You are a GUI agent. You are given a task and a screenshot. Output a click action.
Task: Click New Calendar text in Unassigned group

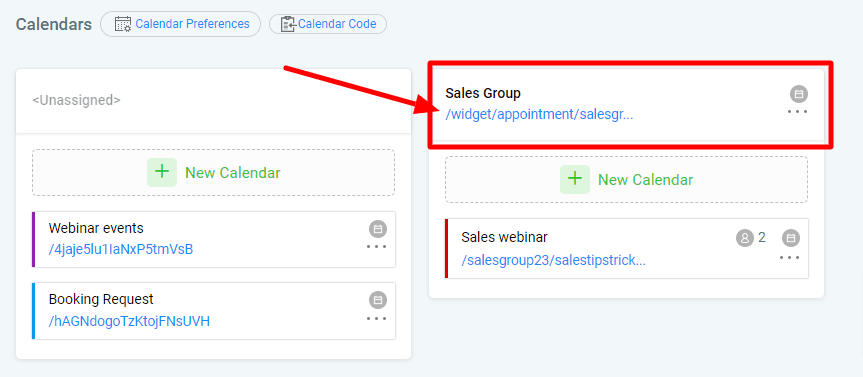pyautogui.click(x=233, y=173)
